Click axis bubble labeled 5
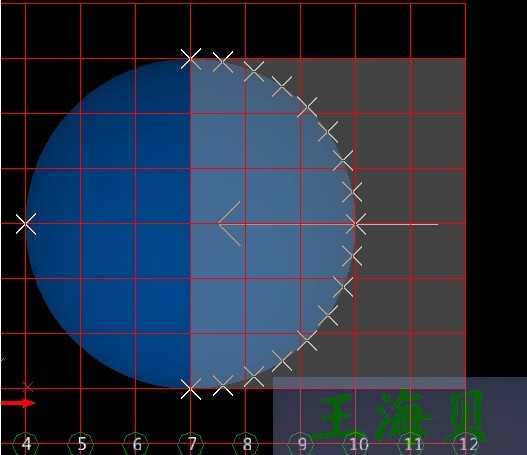Viewport: 527px width, 455px height. (x=81, y=444)
